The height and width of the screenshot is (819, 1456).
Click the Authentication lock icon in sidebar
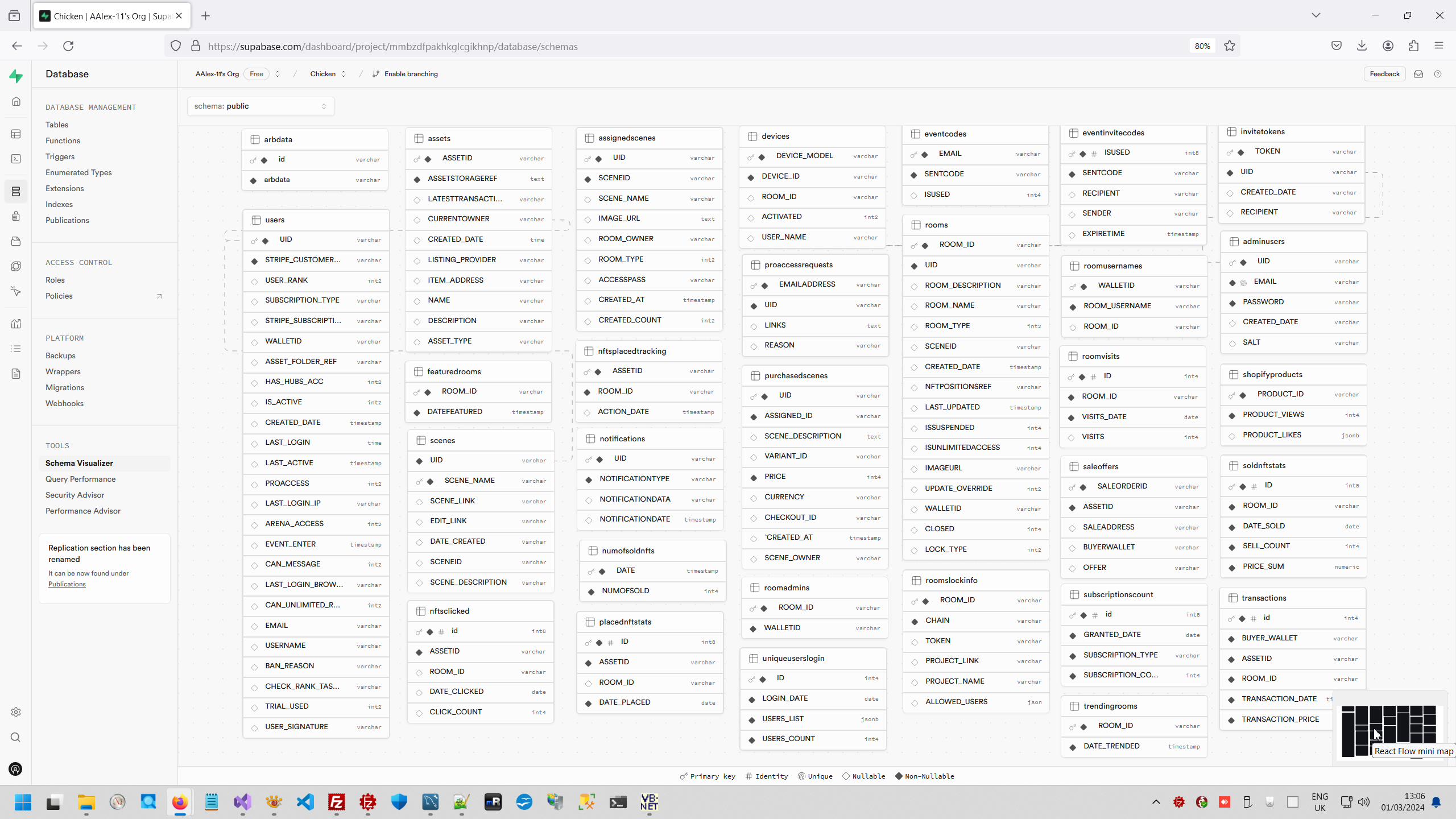coord(16,216)
